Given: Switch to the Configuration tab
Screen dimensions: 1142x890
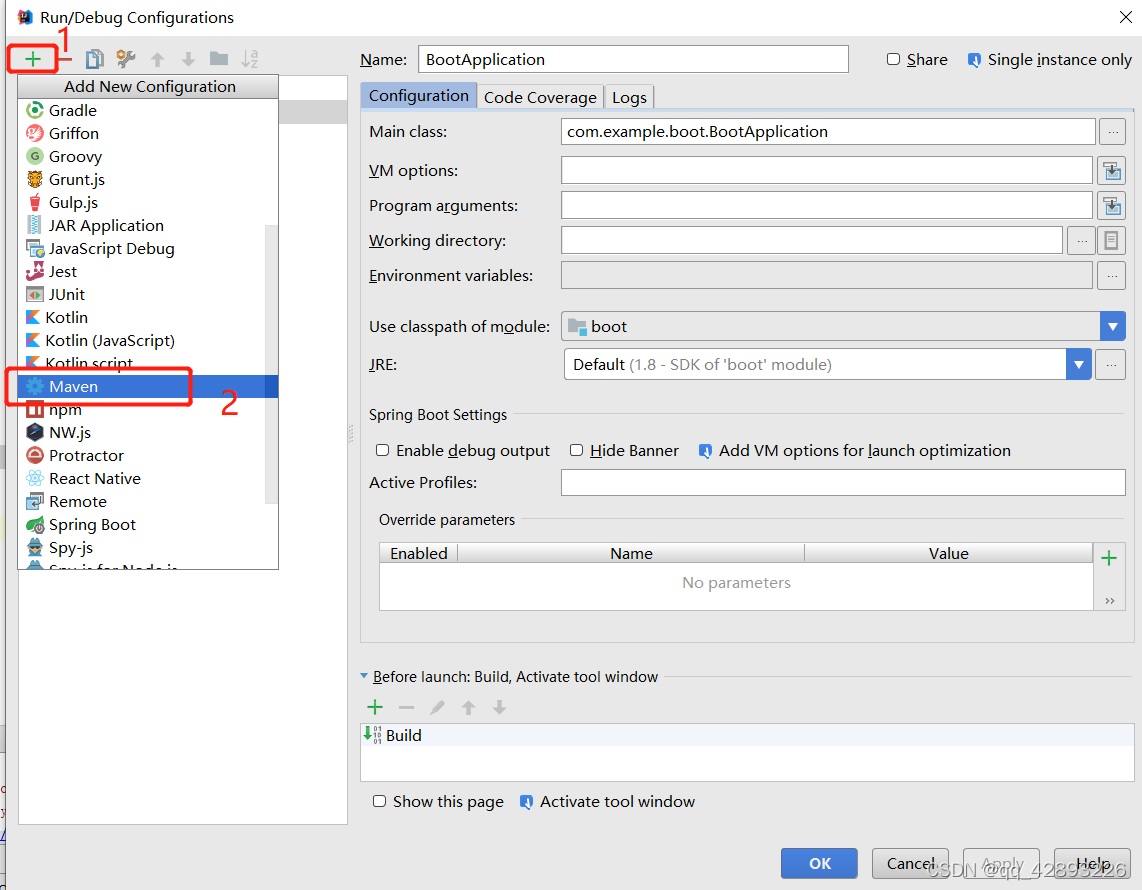Looking at the screenshot, I should (419, 96).
